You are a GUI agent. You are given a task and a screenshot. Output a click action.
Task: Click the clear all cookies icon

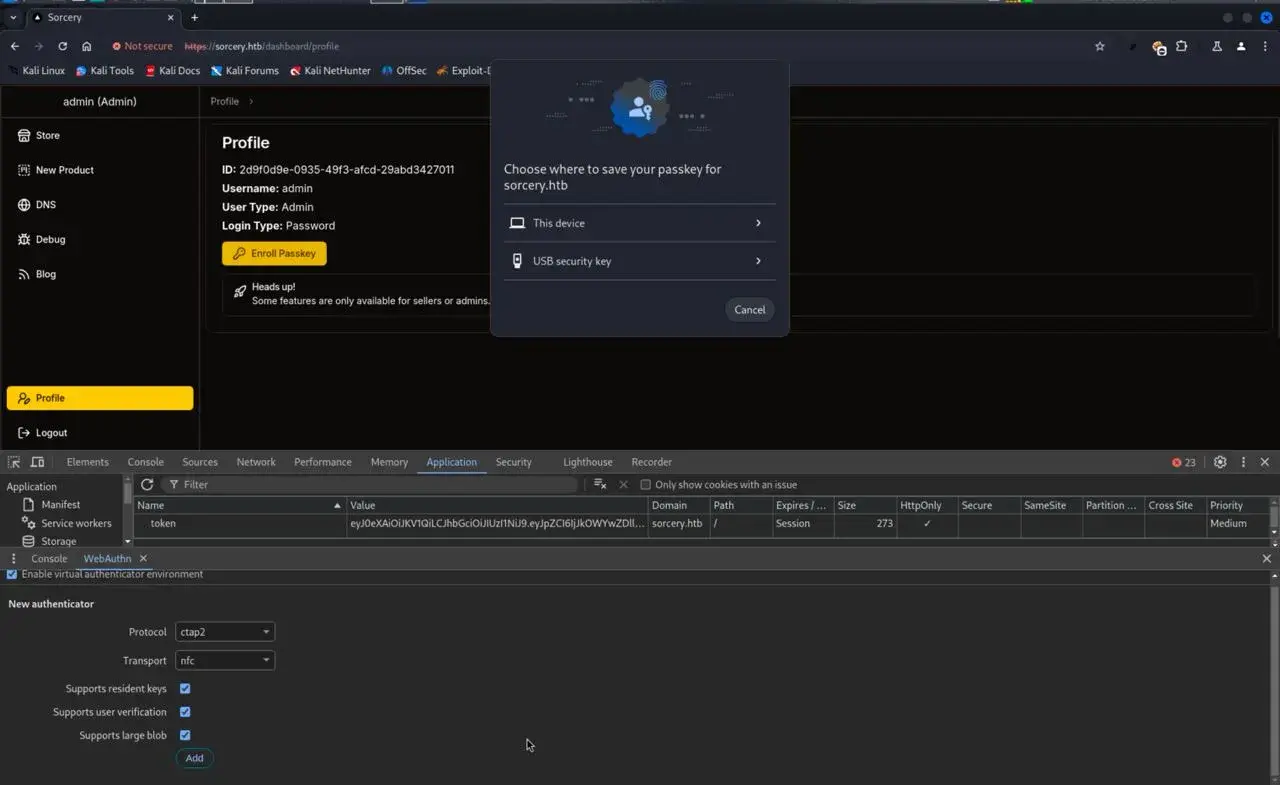[600, 484]
